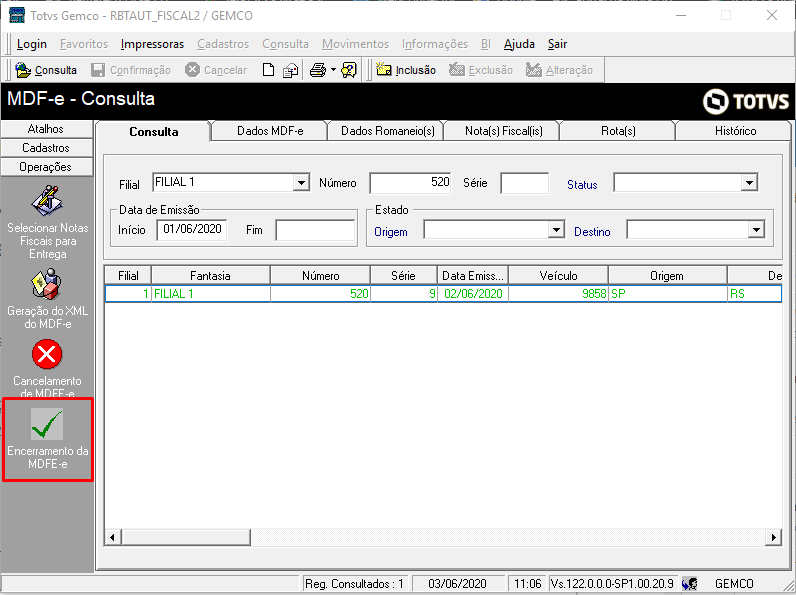
Task: Open the Login menu
Action: 31,44
